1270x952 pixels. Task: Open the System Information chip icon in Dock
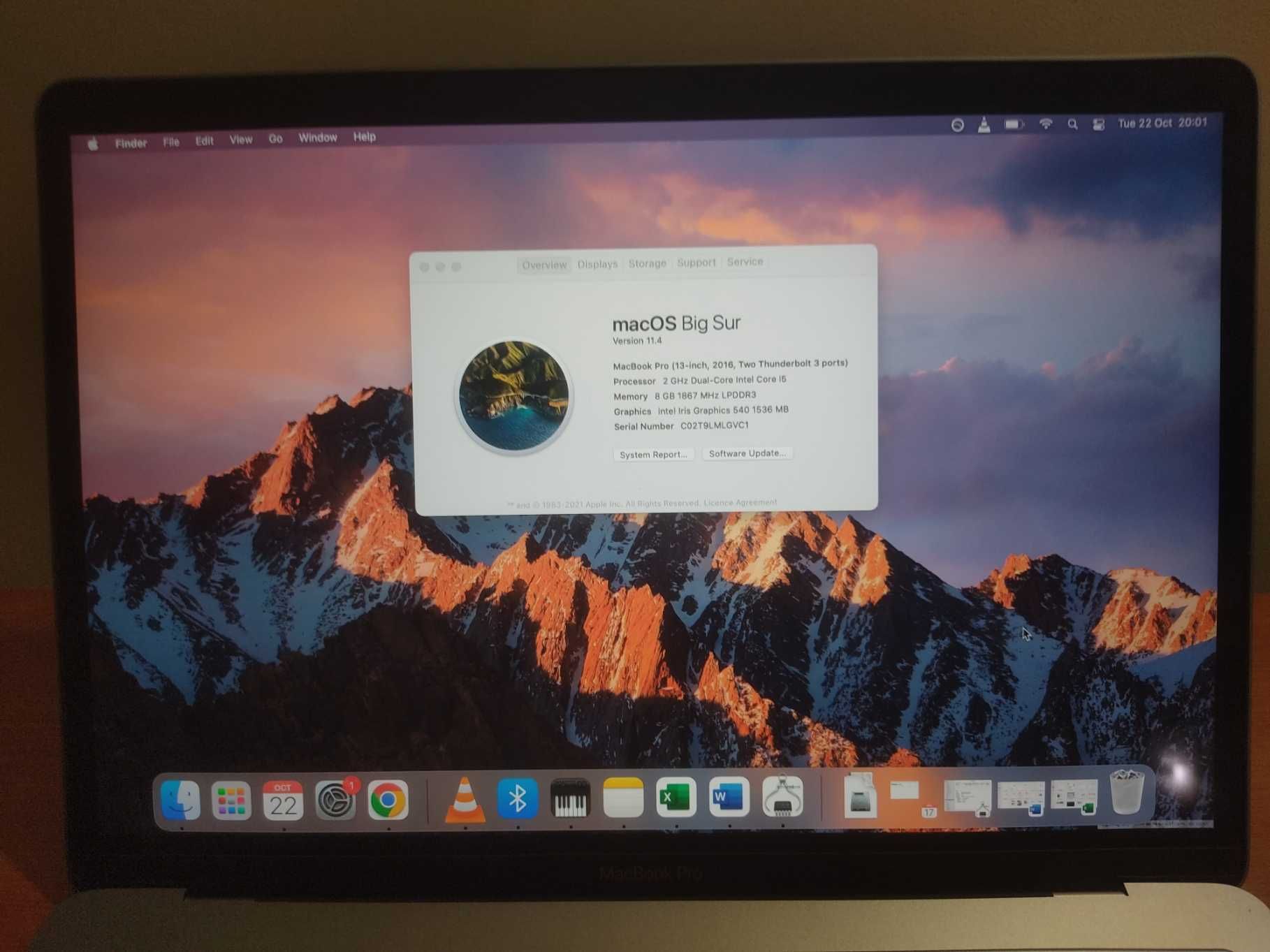pyautogui.click(x=782, y=796)
